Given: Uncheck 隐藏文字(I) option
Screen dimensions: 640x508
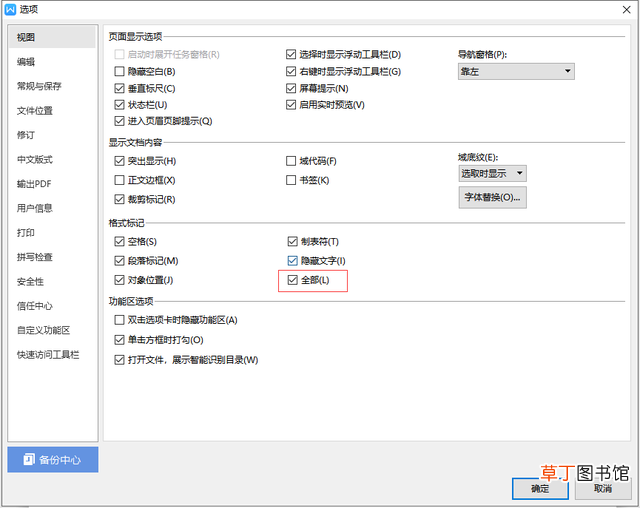Looking at the screenshot, I should click(x=292, y=261).
